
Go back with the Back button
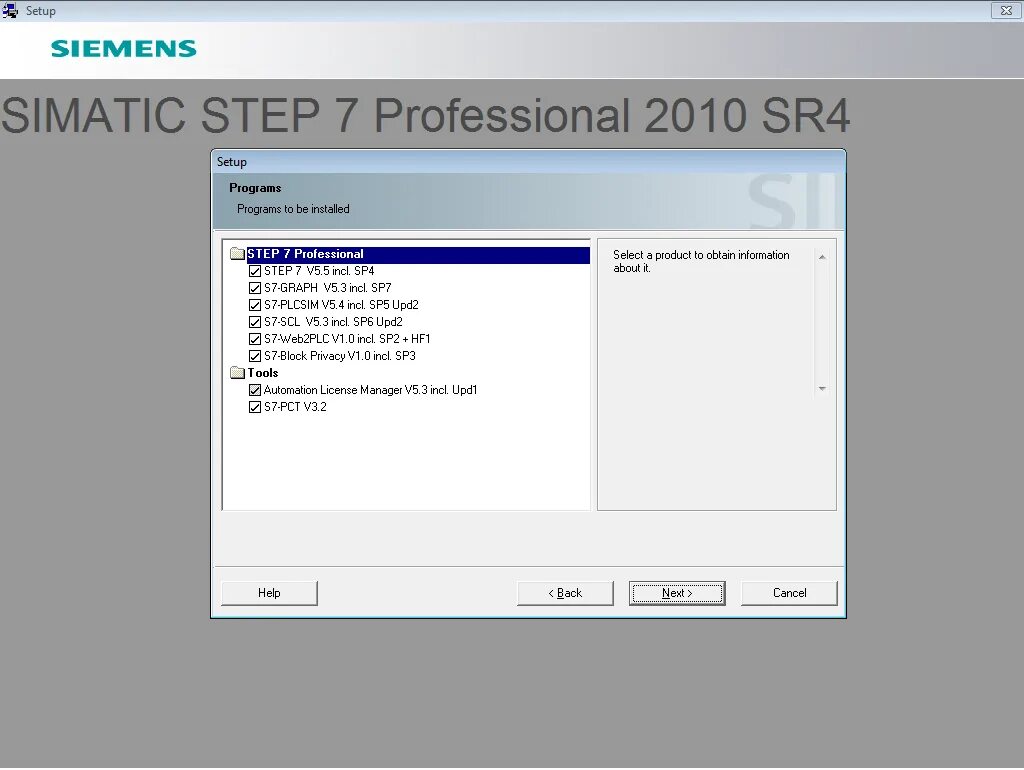[565, 593]
